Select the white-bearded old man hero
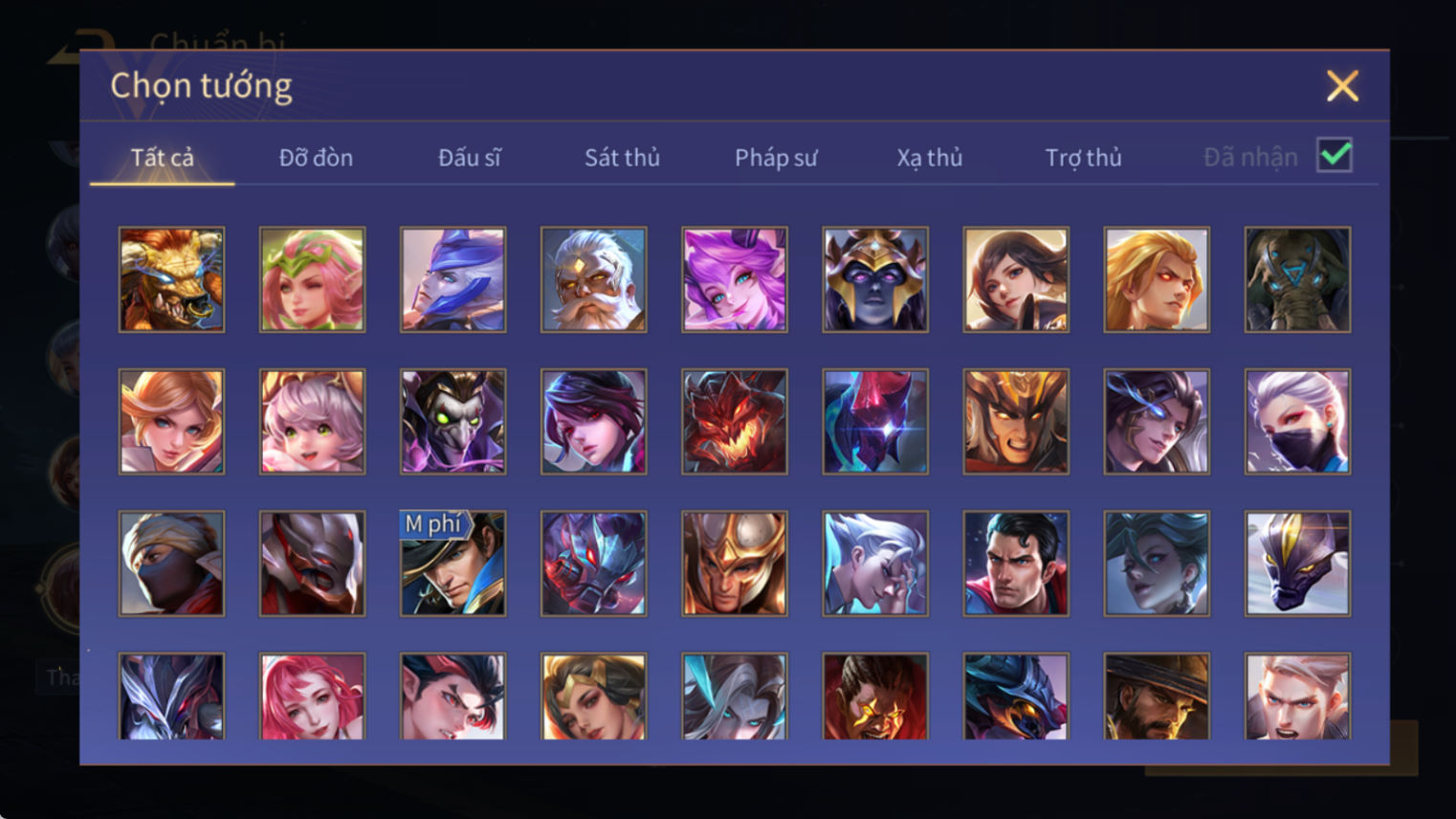The width and height of the screenshot is (1456, 819). pos(593,279)
